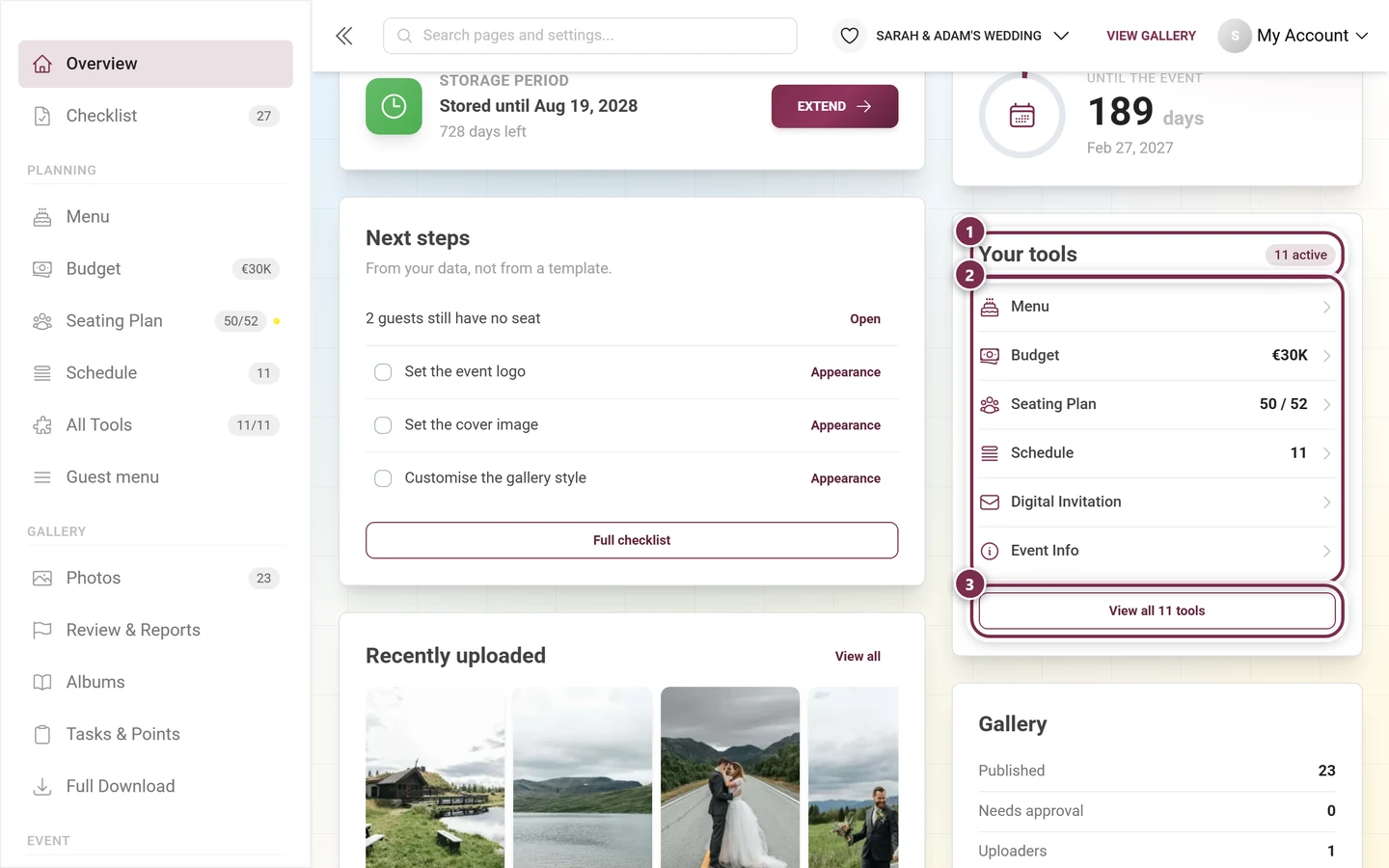Open the Budget €30K row chevron
Screen dimensions: 1389x868
pos(1326,356)
